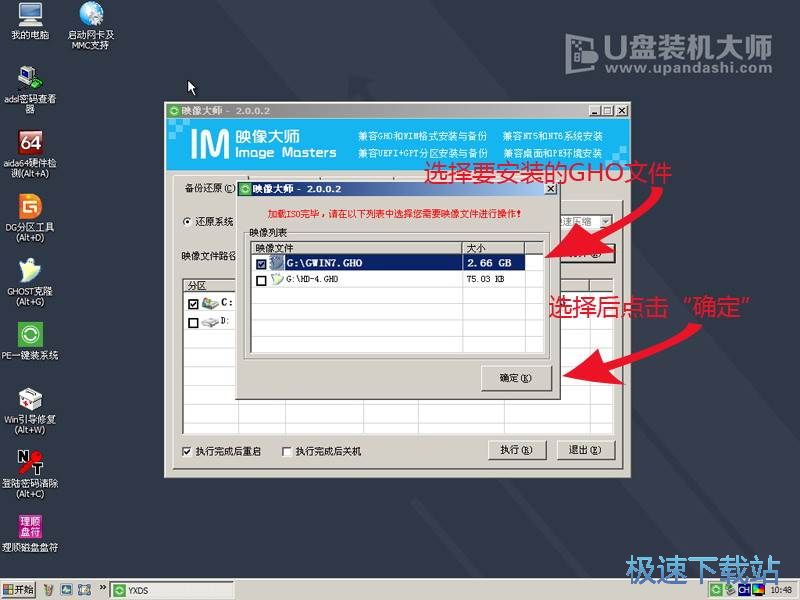Viewport: 800px width, 600px height.
Task: Click the D: drive icon in partition list
Action: (x=210, y=322)
